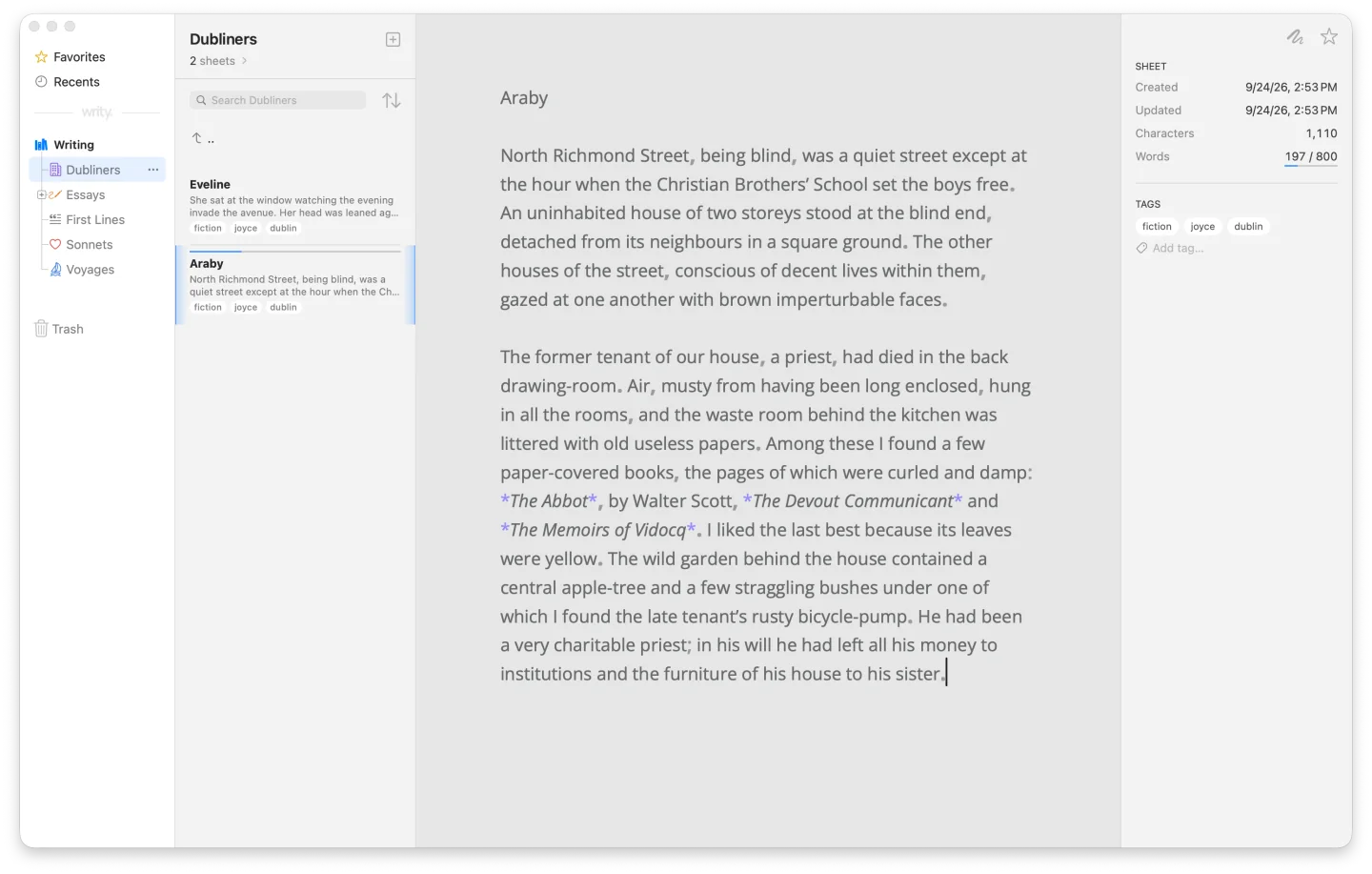Click the SHEET section header
This screenshot has width=1372, height=874.
click(1151, 67)
